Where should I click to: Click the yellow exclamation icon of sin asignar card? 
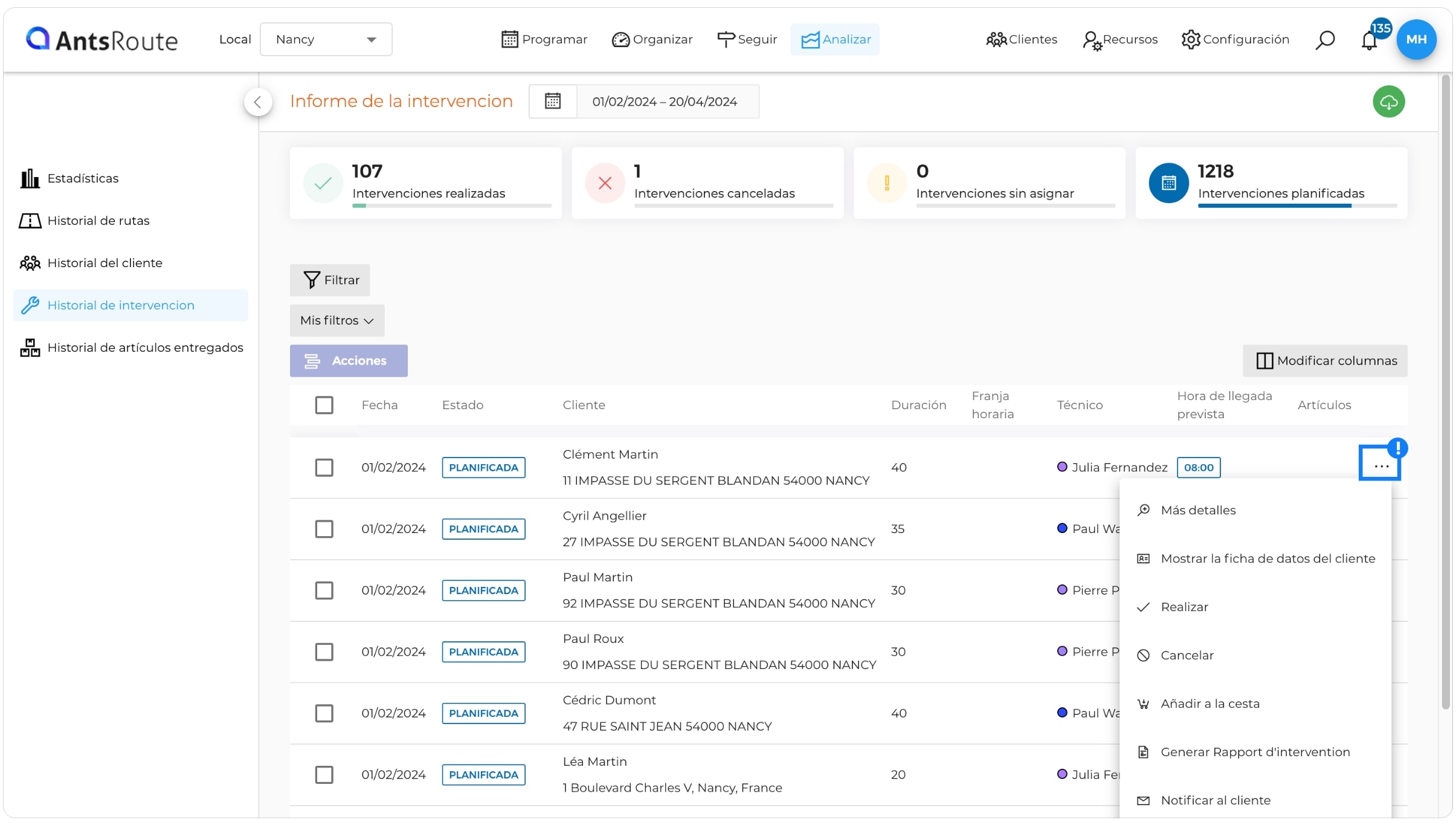pos(887,183)
